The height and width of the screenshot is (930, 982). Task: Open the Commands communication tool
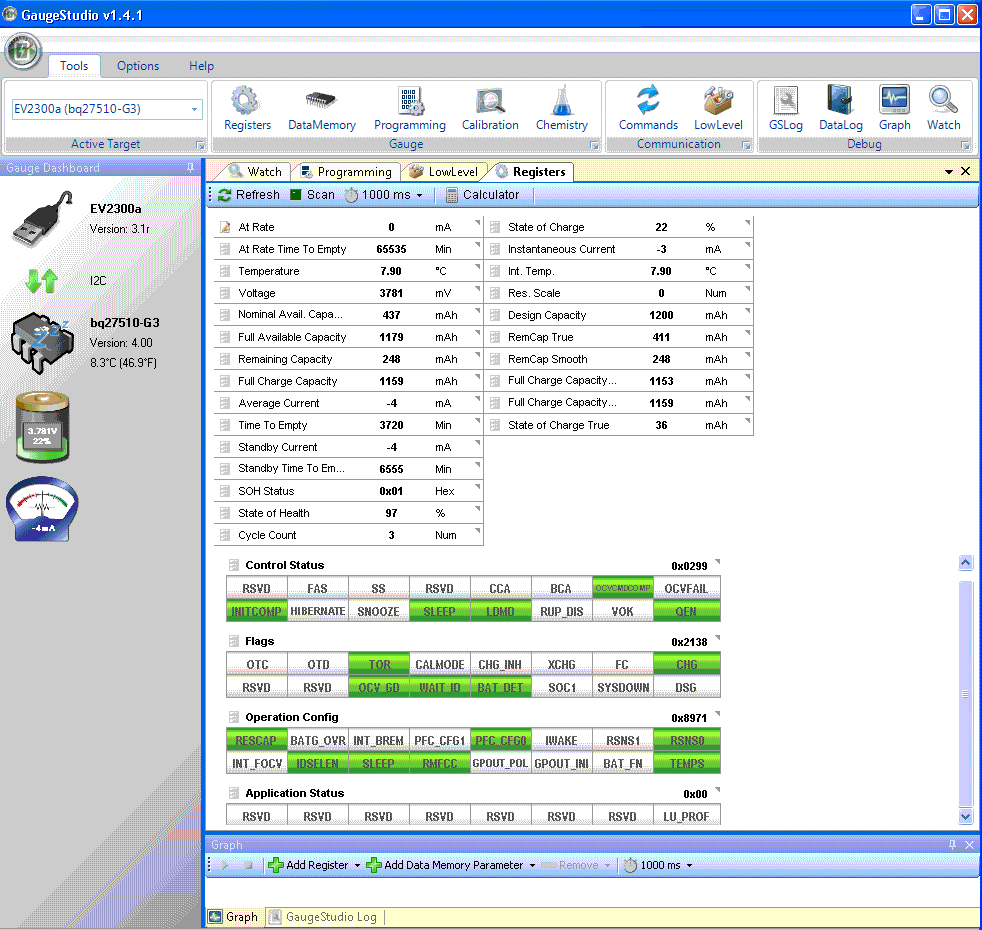(x=648, y=110)
